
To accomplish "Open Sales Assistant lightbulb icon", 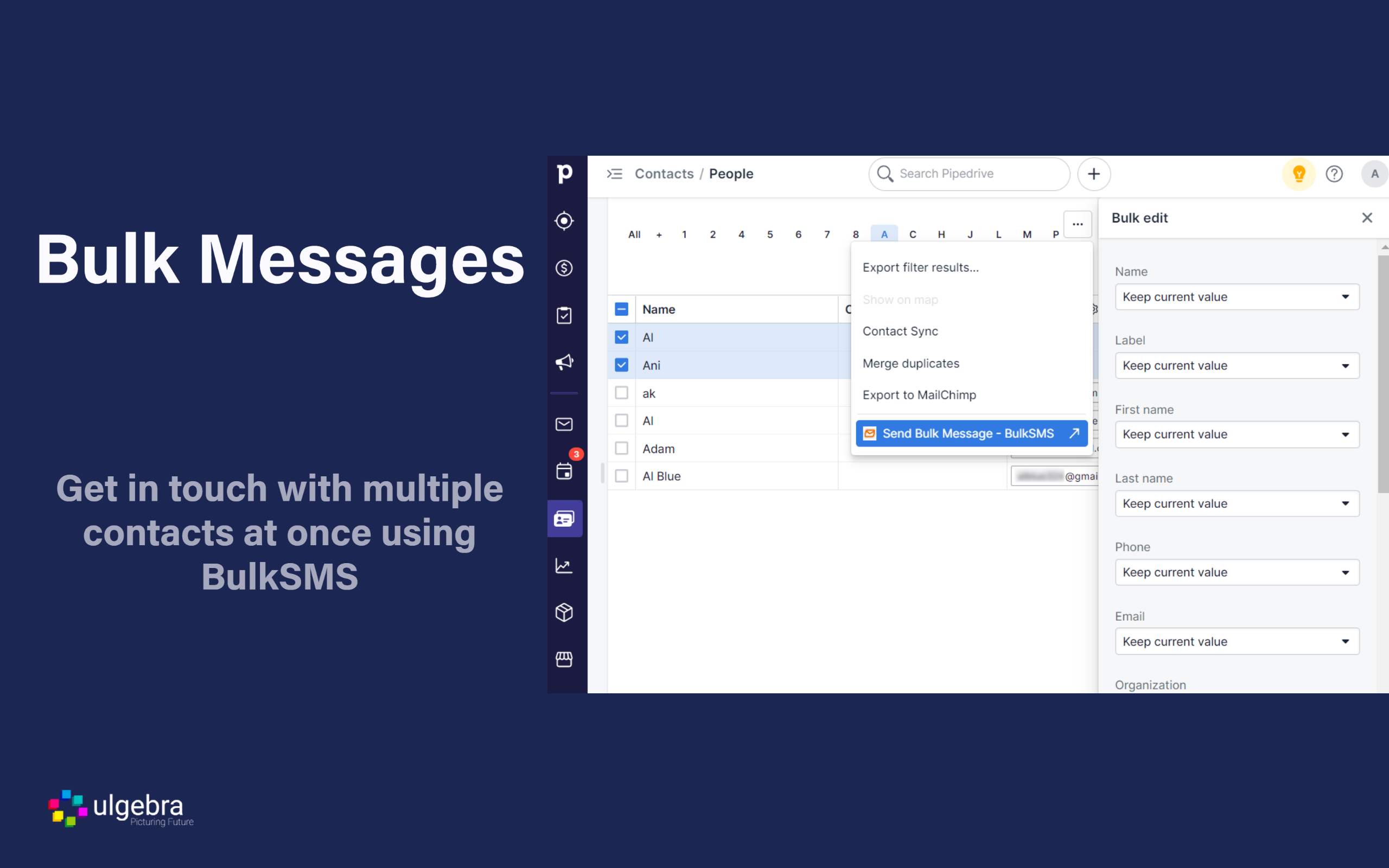I will 1299,174.
